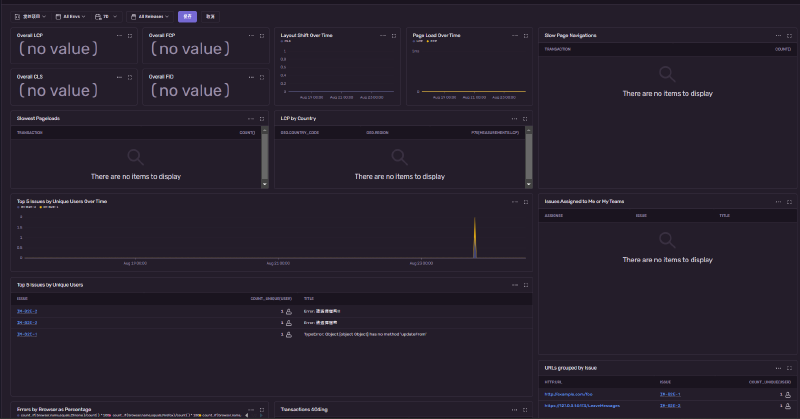
Task: Click the cancel button next to save
Action: (x=210, y=17)
